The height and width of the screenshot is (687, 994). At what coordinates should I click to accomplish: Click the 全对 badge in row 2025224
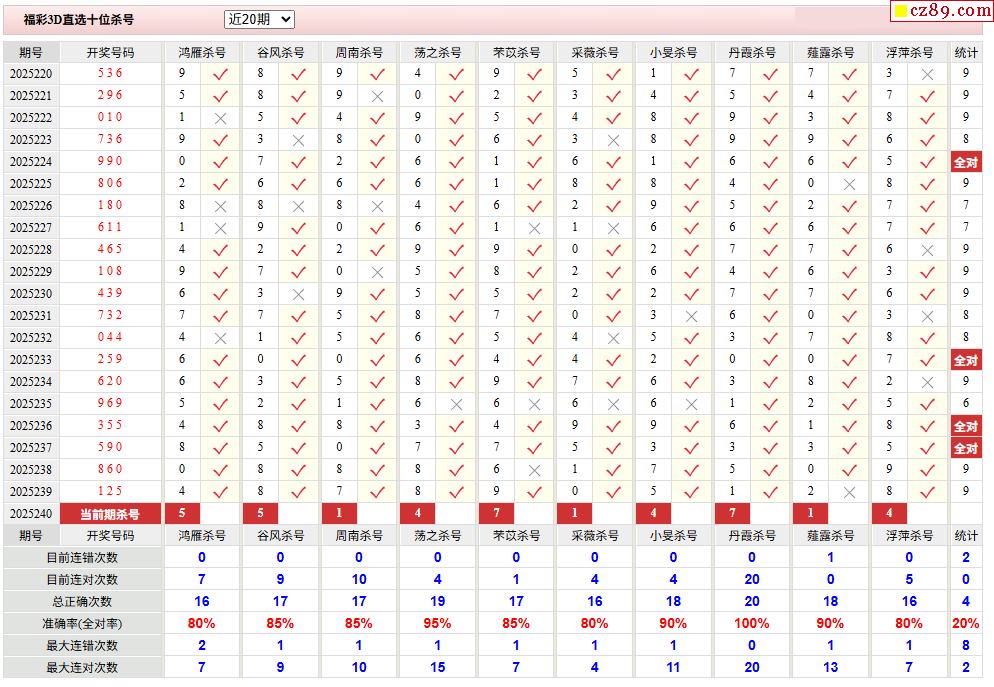click(x=965, y=162)
